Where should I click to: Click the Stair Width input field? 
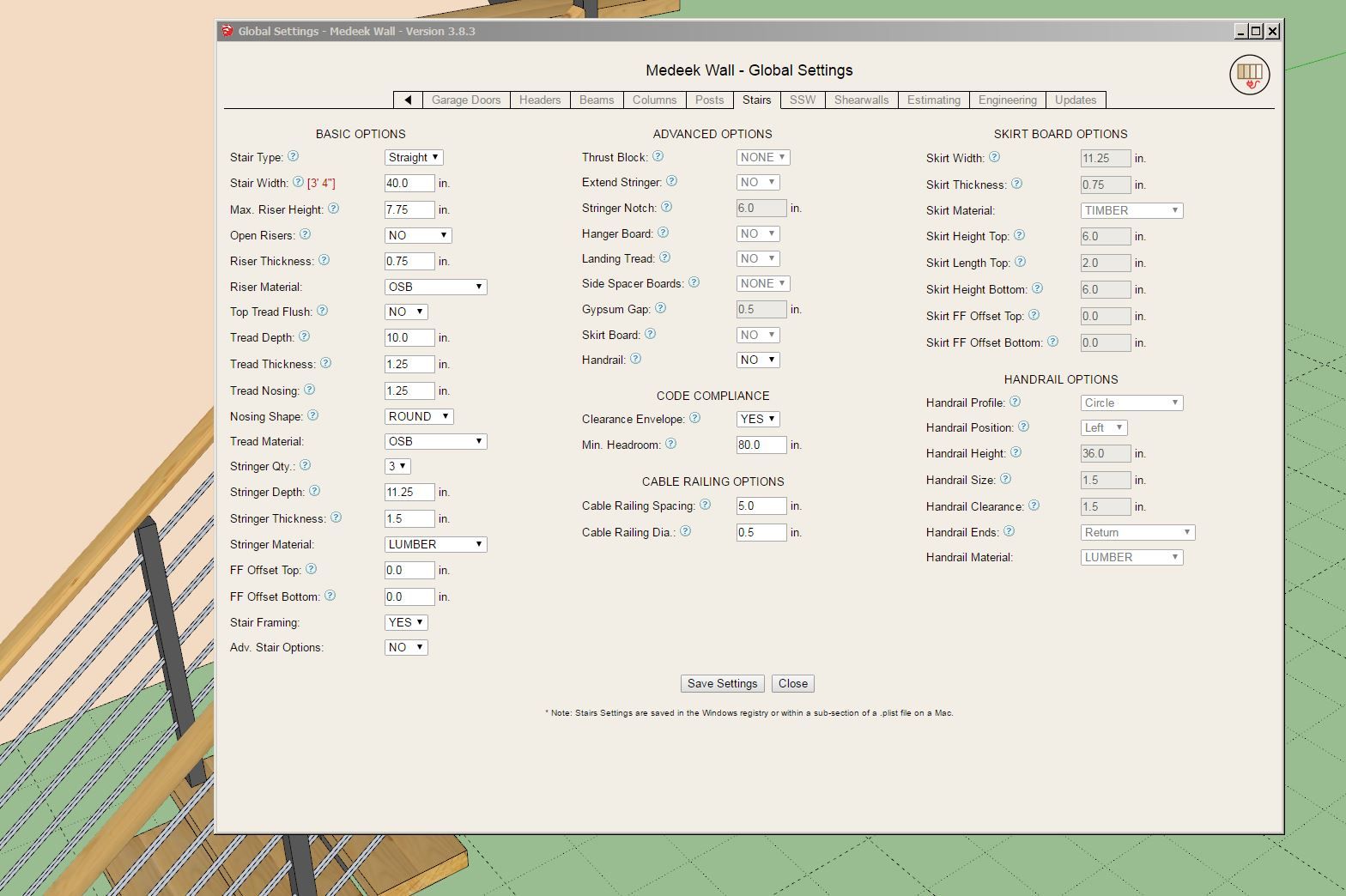pos(409,183)
